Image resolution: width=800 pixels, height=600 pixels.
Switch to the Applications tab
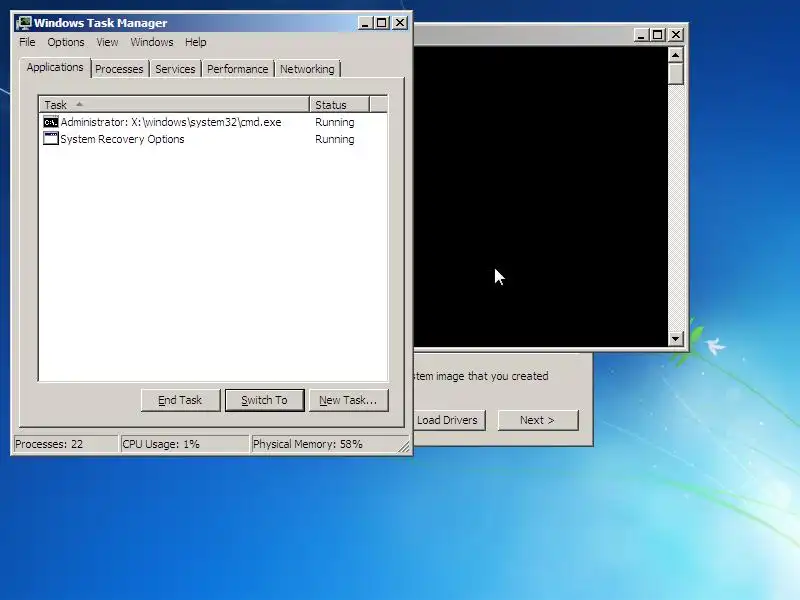tap(55, 67)
